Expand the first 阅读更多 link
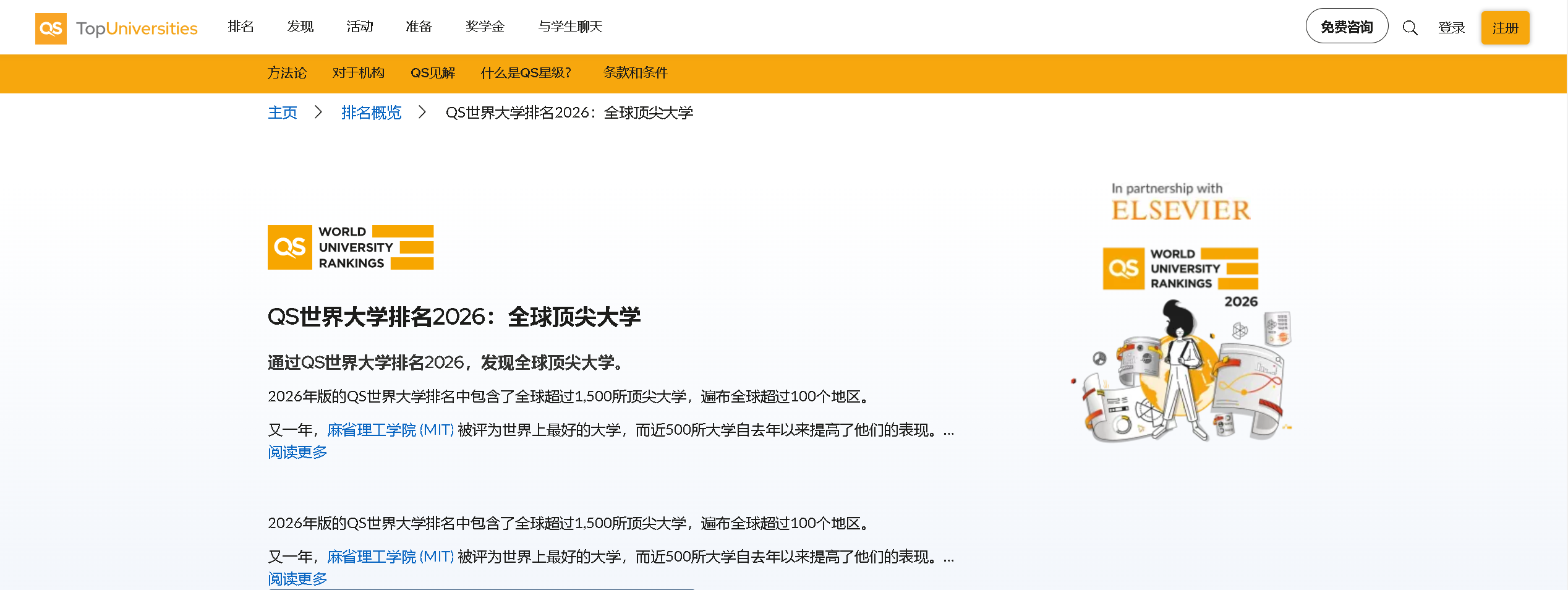 click(x=297, y=452)
